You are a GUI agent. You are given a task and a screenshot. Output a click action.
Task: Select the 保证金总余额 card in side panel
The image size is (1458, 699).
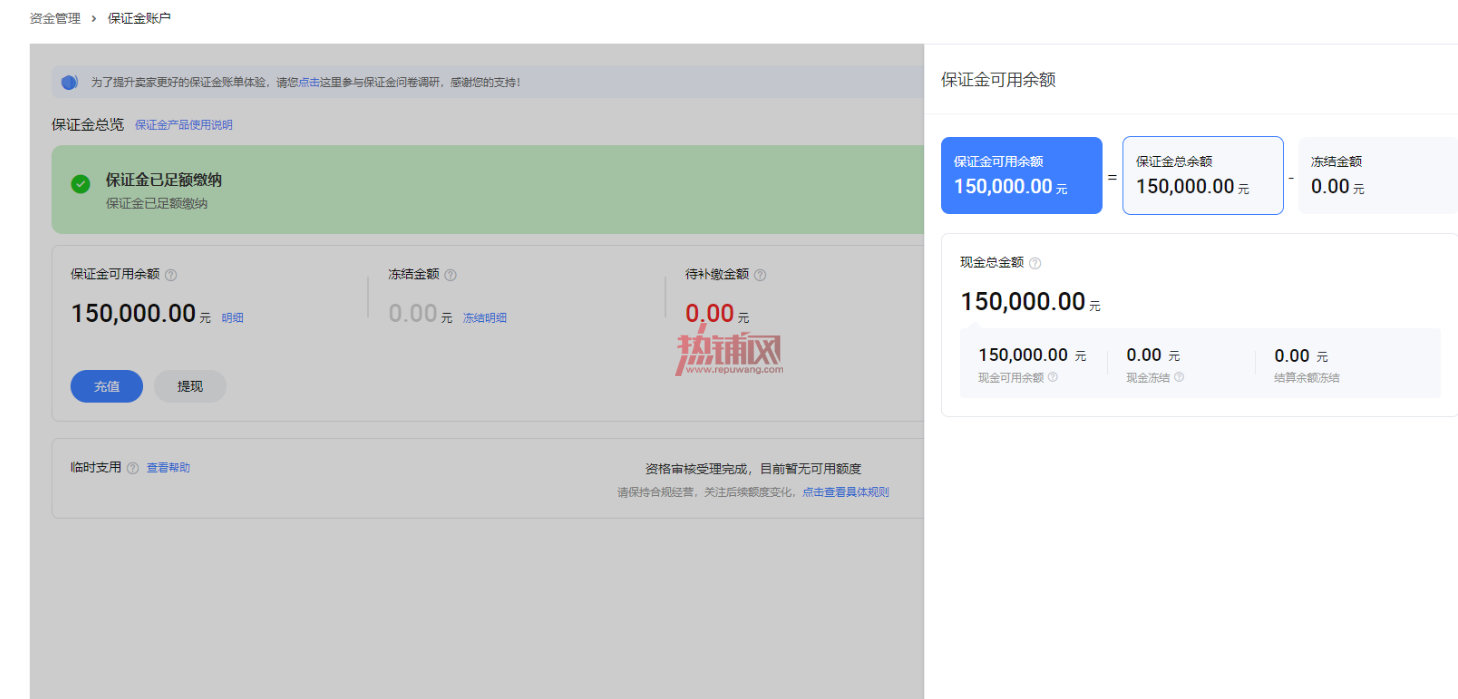(1203, 175)
